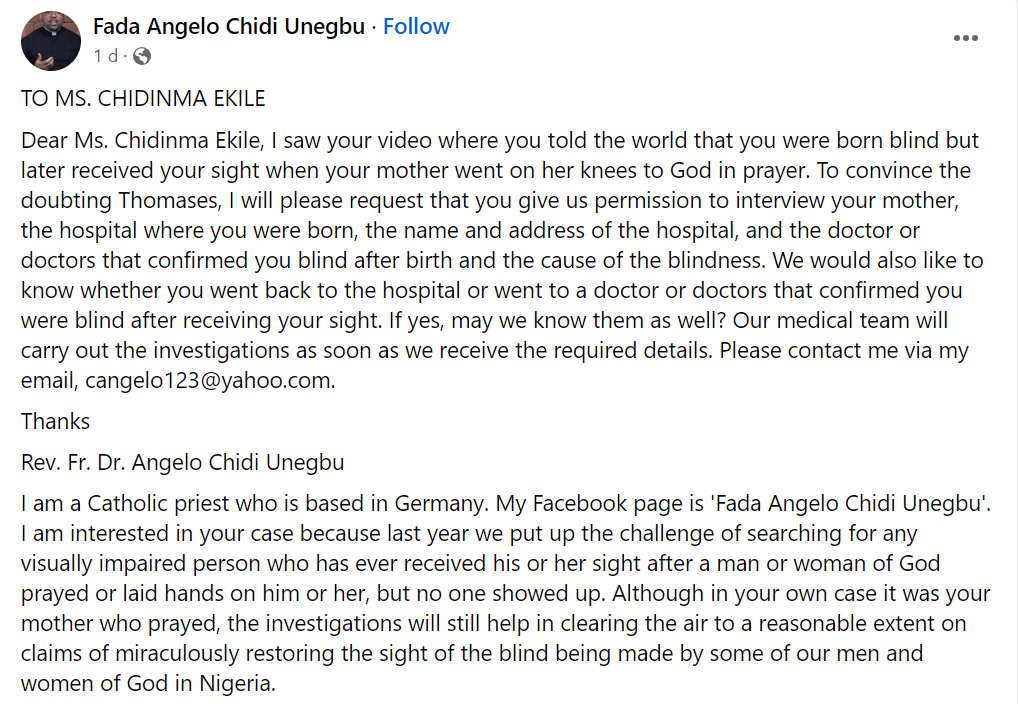The width and height of the screenshot is (1018, 704).
Task: Click the globe public audience icon
Action: pos(142,56)
